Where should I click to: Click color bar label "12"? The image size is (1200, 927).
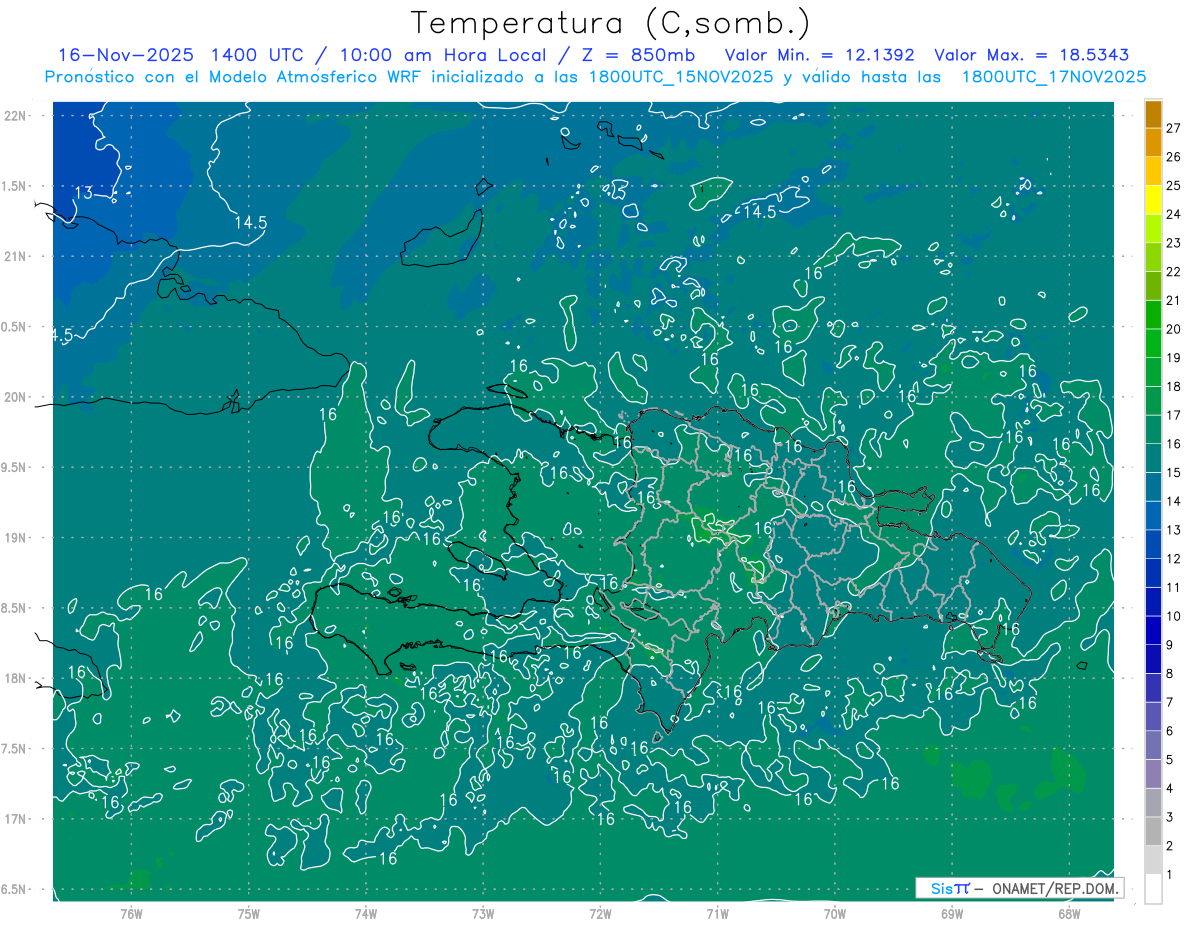pyautogui.click(x=1173, y=558)
